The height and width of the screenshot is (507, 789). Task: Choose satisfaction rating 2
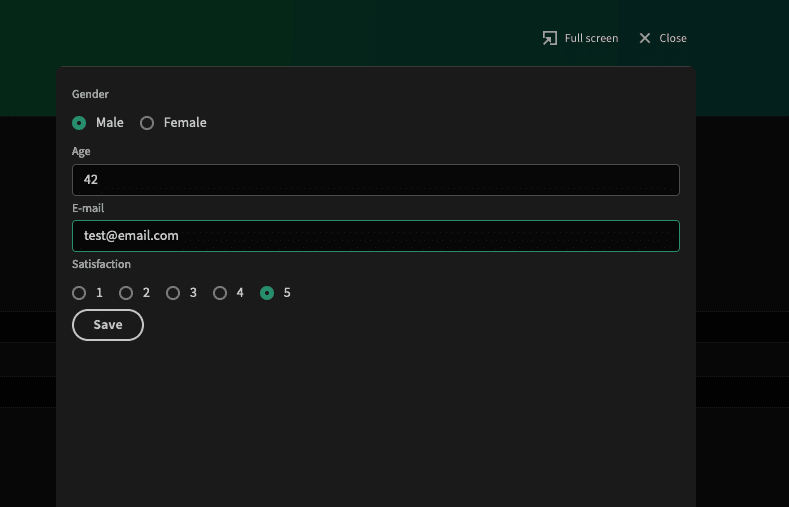tap(126, 293)
